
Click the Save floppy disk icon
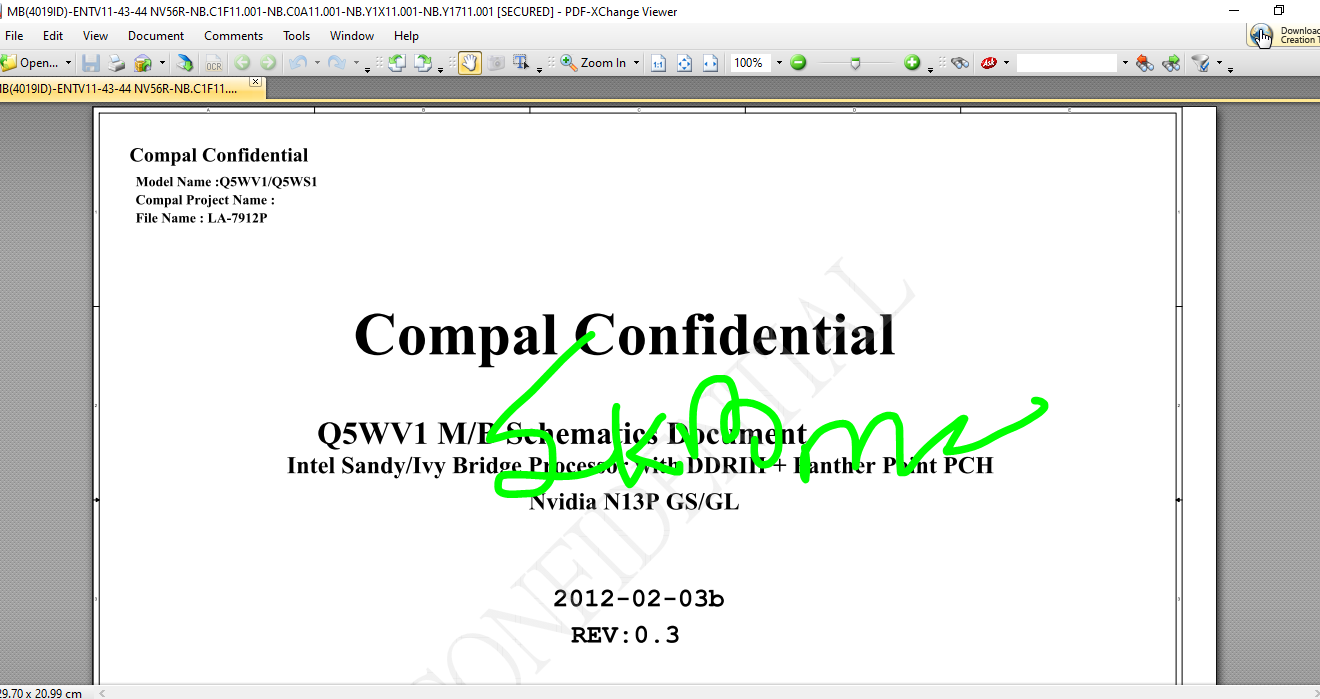pyautogui.click(x=91, y=63)
